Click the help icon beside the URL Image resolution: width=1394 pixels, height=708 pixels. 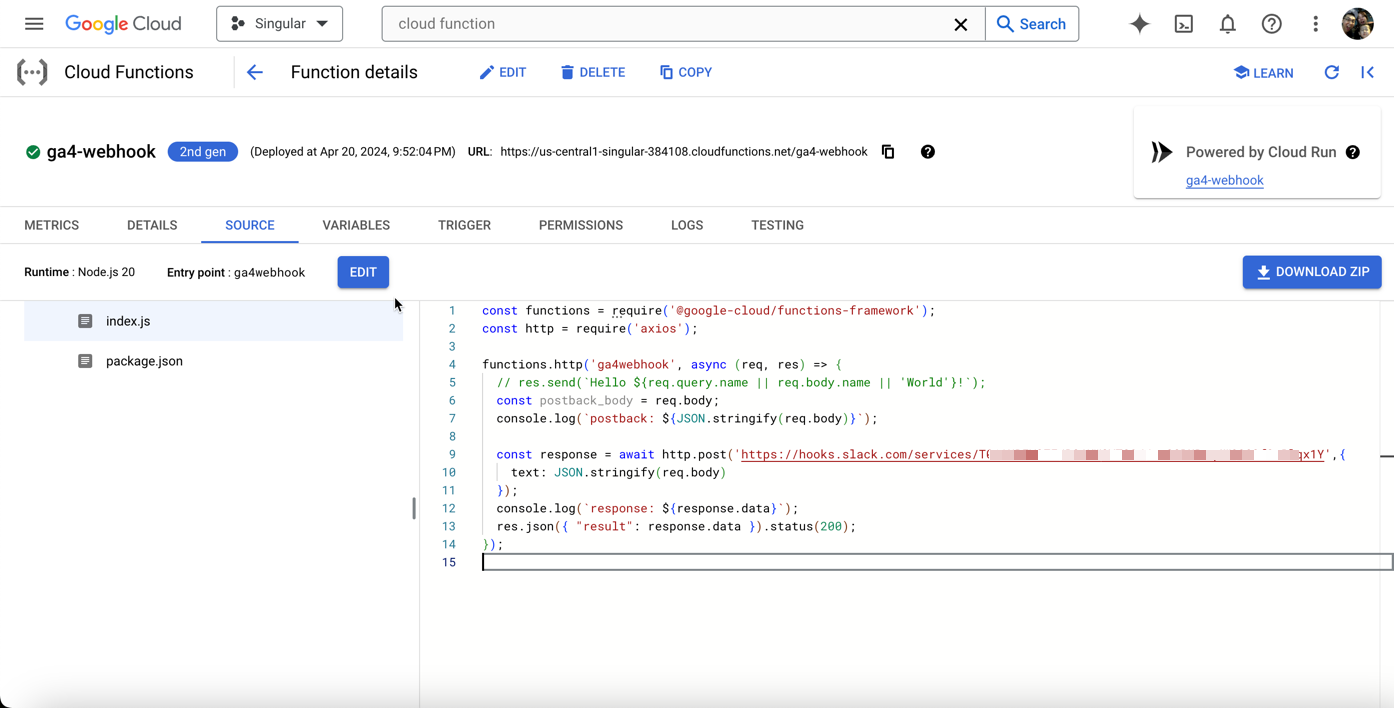(928, 152)
